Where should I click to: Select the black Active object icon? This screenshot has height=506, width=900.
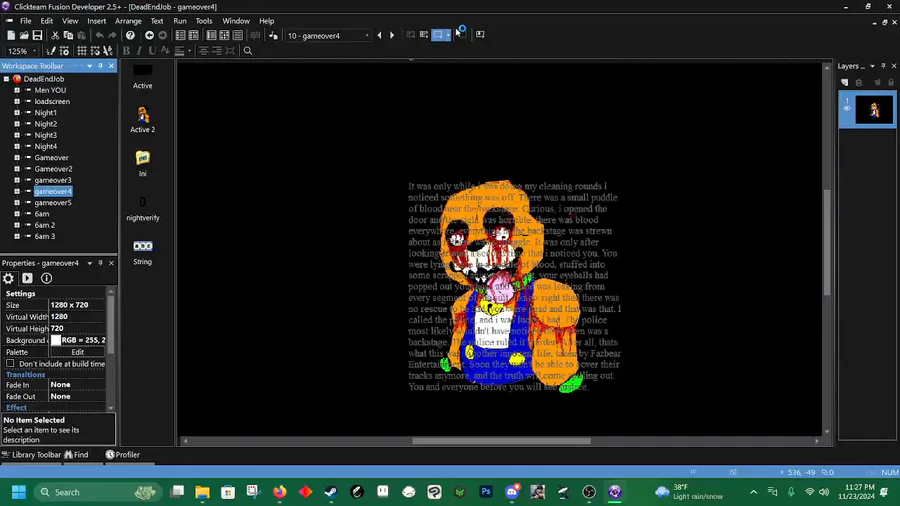coord(143,71)
